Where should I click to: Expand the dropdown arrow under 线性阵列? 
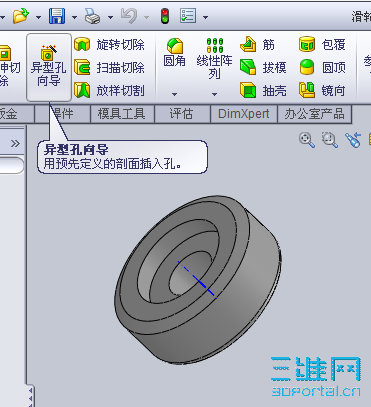[214, 95]
